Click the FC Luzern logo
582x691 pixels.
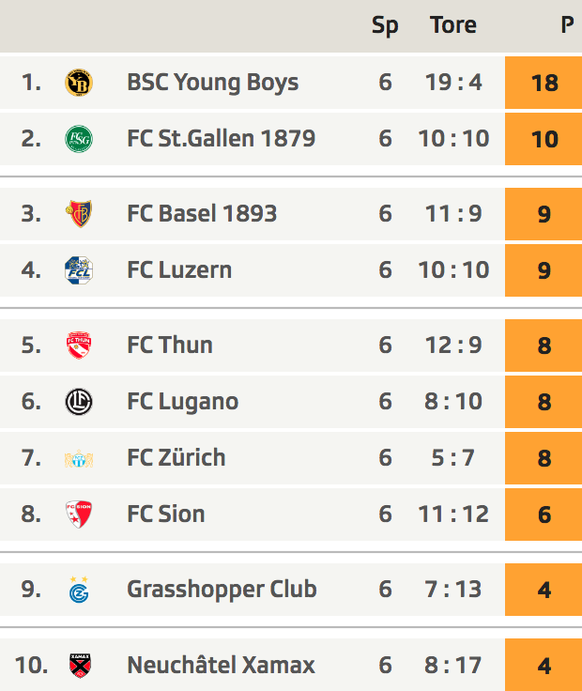point(78,270)
